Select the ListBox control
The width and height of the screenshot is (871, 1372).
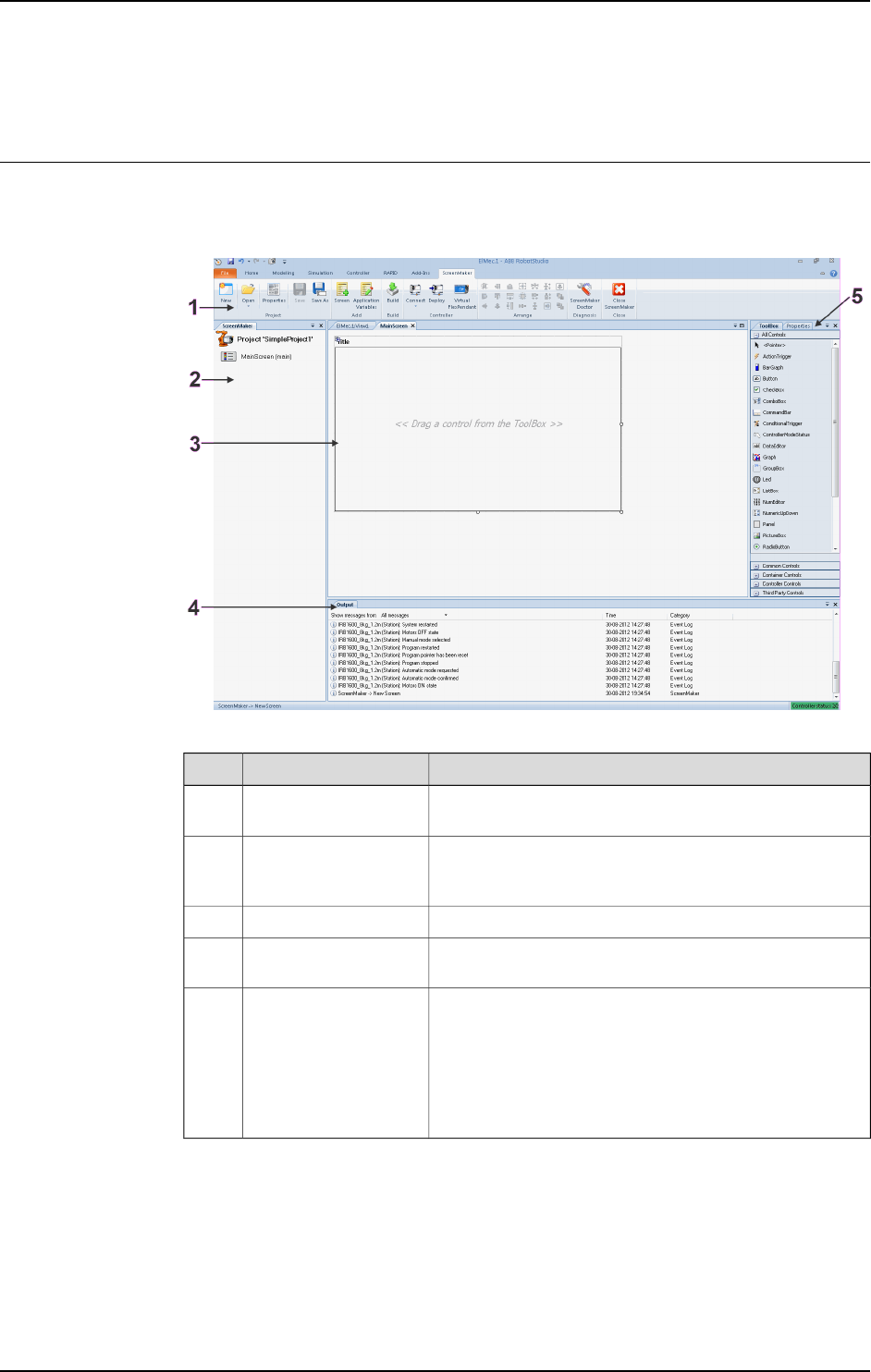[767, 491]
